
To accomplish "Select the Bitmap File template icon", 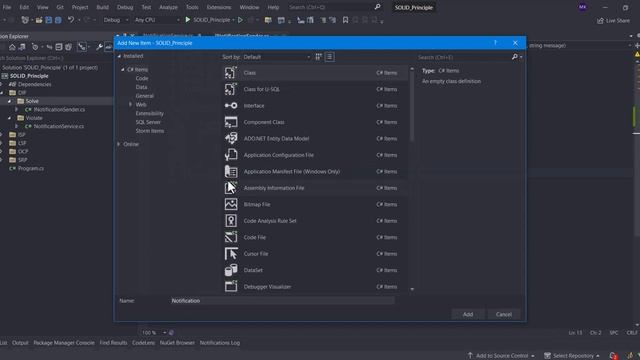I will pyautogui.click(x=231, y=204).
